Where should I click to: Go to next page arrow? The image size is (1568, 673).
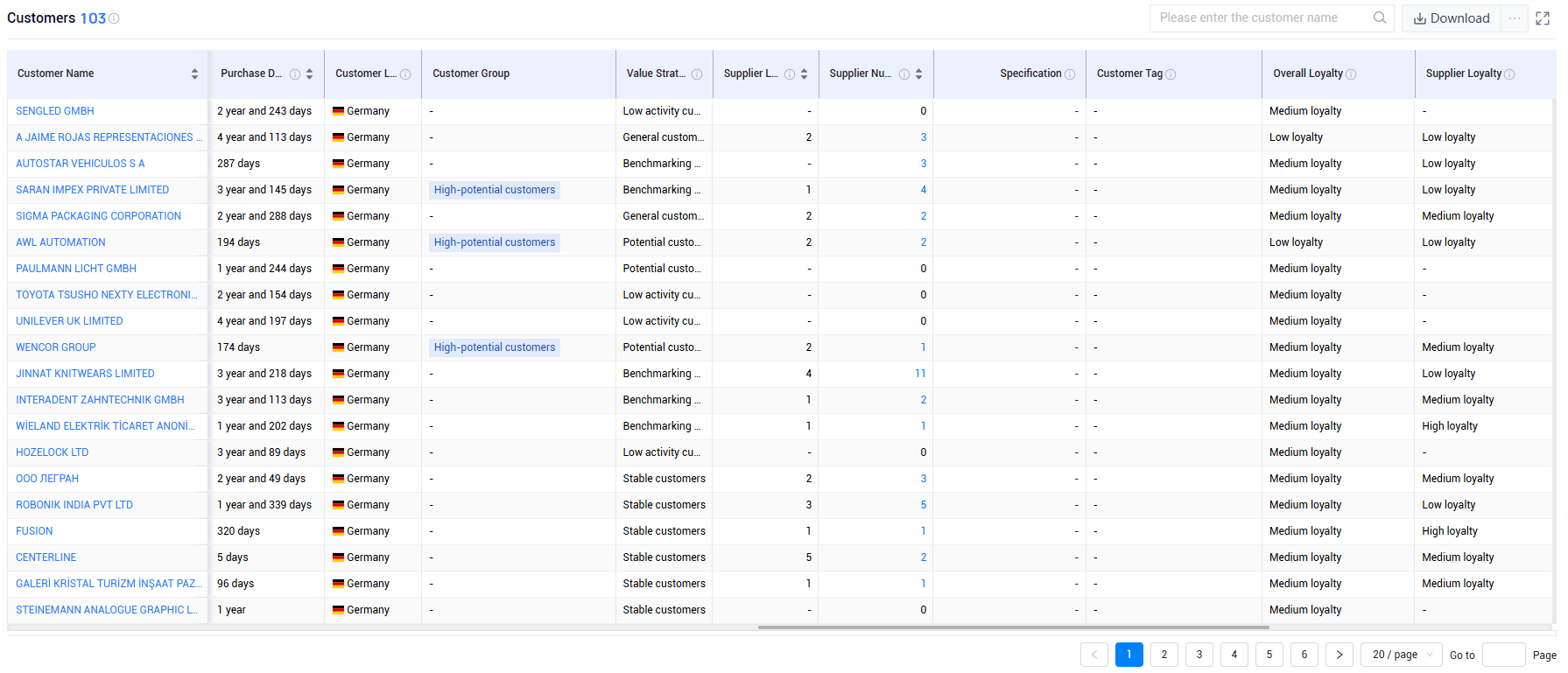pos(1339,655)
